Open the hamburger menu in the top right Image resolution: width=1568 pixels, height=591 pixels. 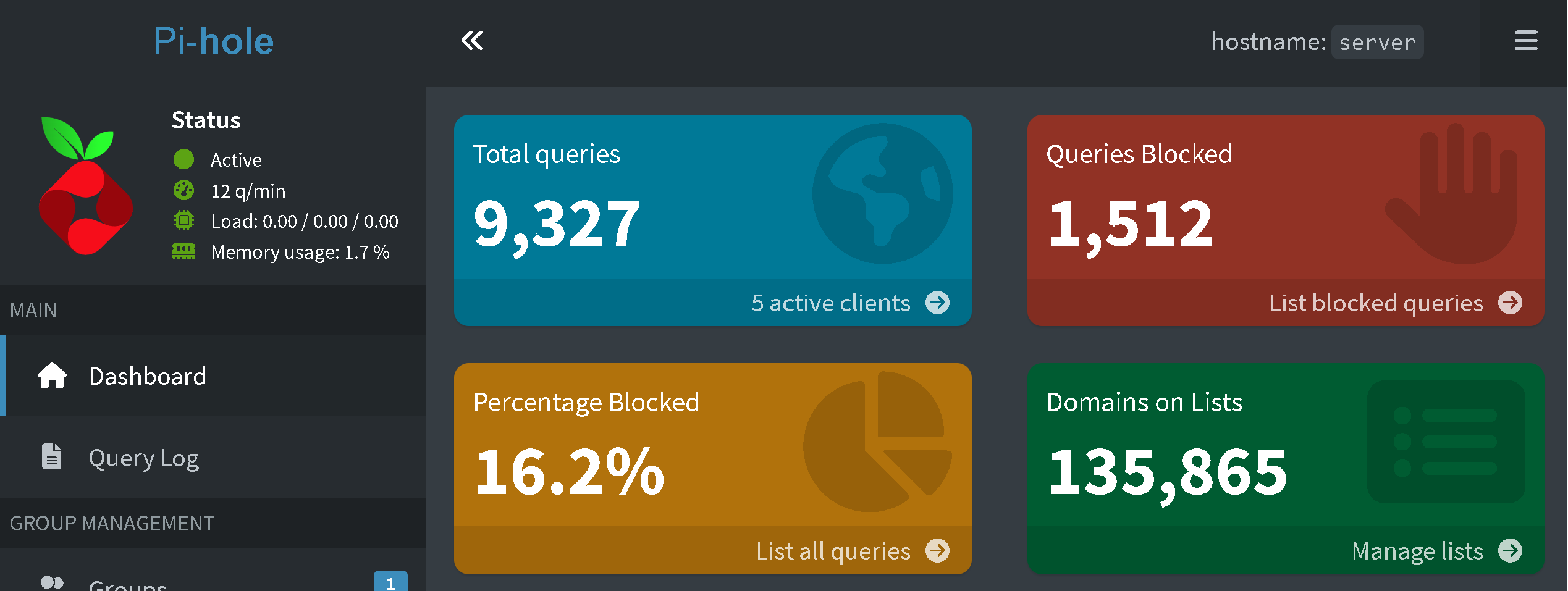(1526, 41)
